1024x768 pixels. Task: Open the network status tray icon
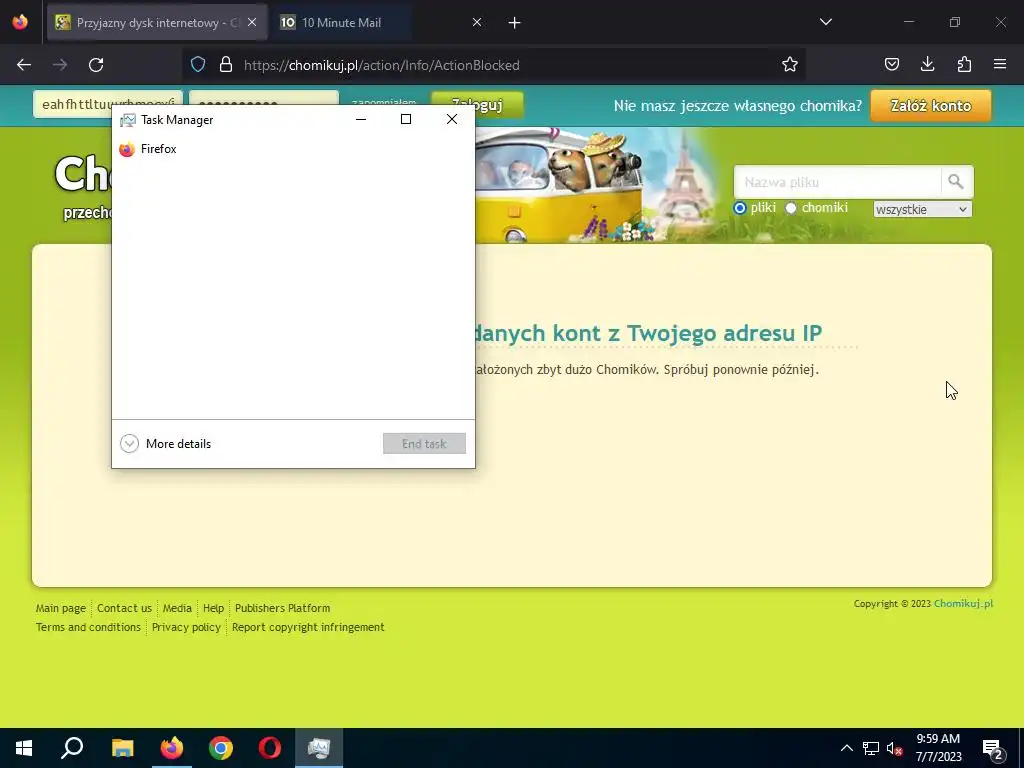point(871,748)
